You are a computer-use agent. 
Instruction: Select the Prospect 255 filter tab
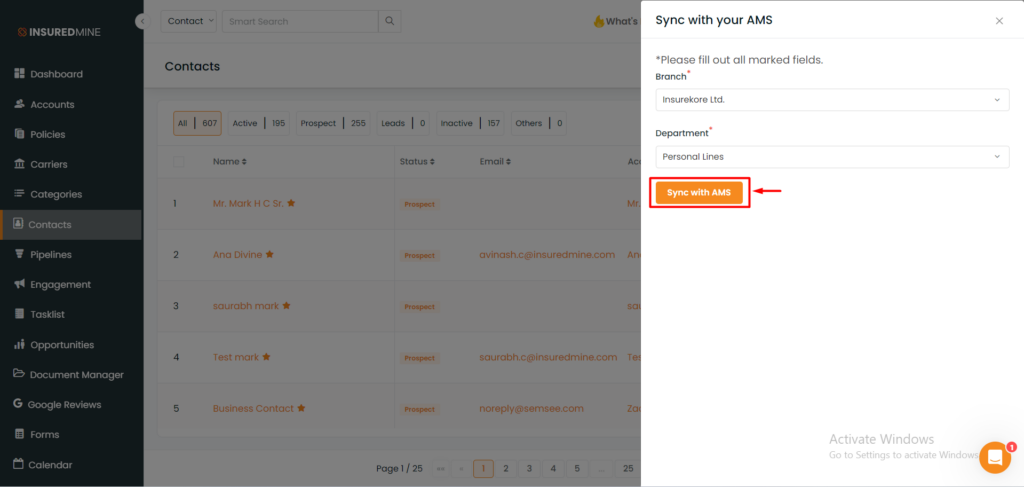tap(333, 123)
